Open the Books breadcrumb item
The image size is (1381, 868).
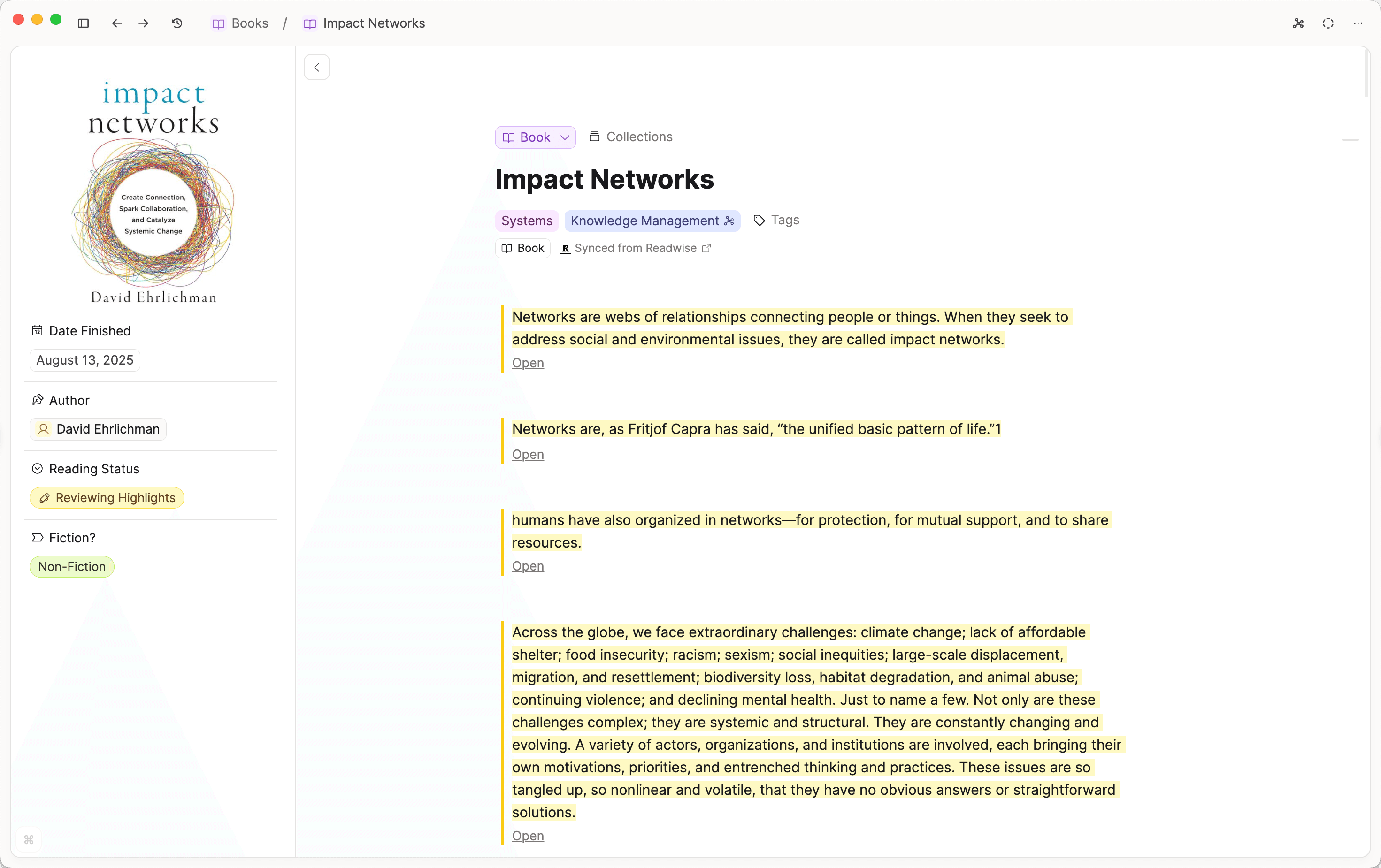[249, 23]
